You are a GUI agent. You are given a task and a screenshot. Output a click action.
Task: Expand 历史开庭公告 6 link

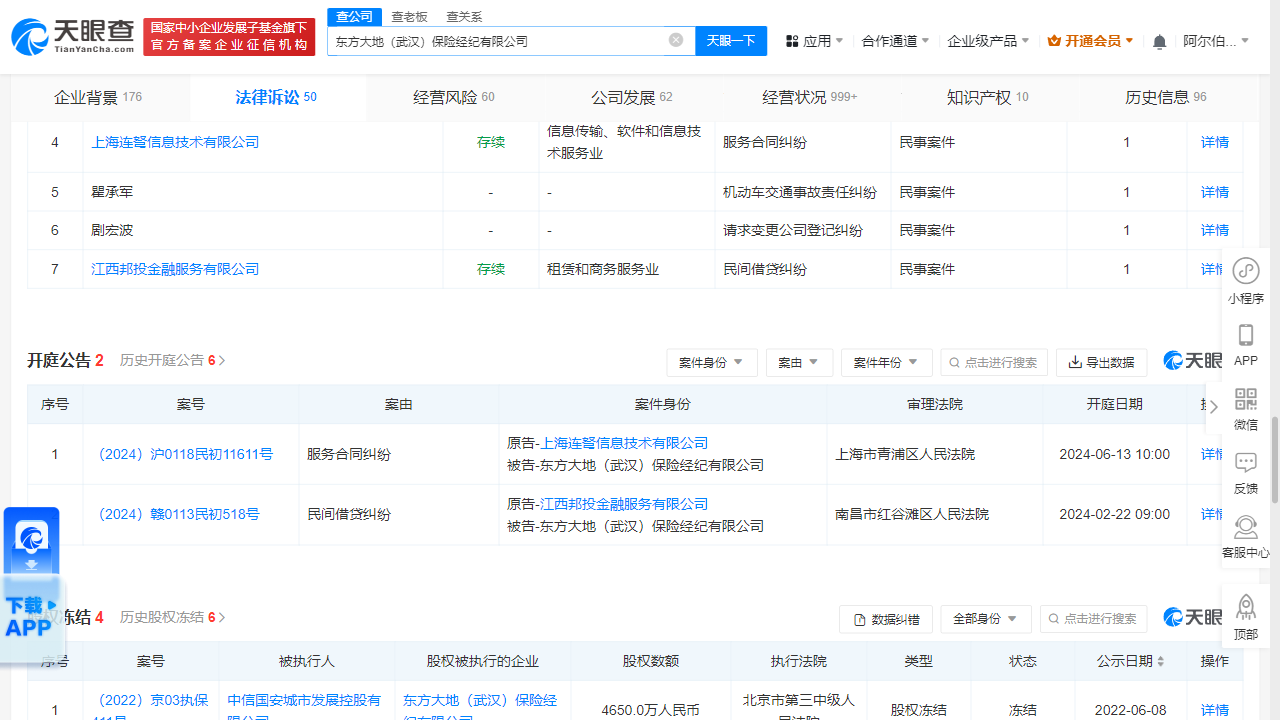tap(172, 360)
